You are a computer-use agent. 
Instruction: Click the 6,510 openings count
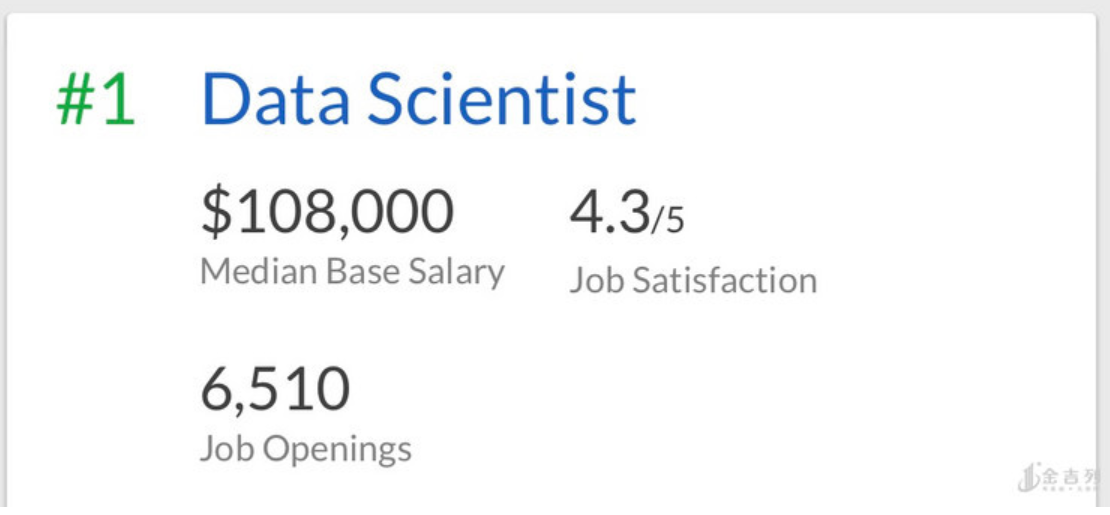pyautogui.click(x=275, y=390)
